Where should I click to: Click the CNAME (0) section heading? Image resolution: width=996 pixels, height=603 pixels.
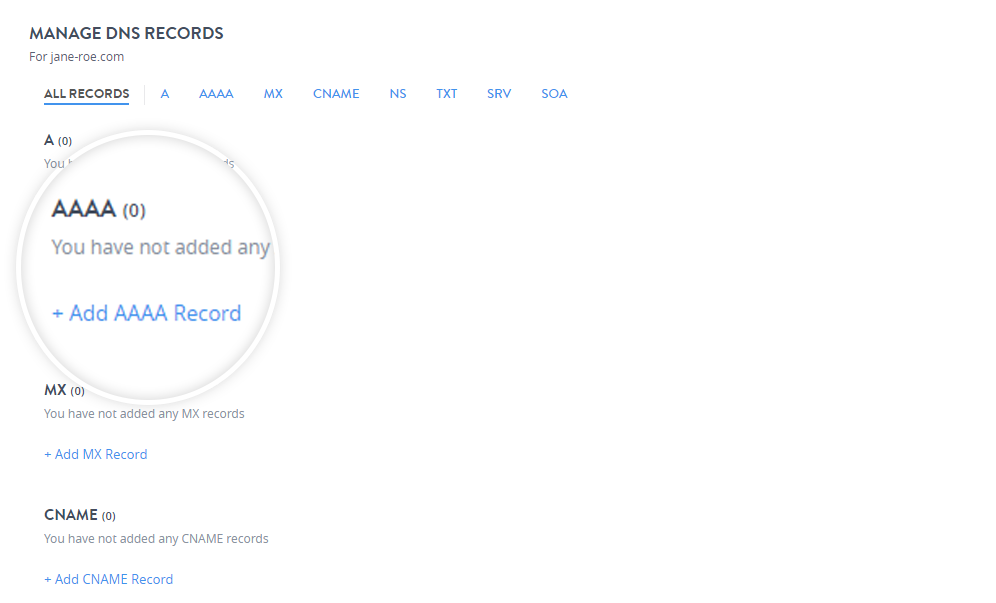(x=80, y=515)
